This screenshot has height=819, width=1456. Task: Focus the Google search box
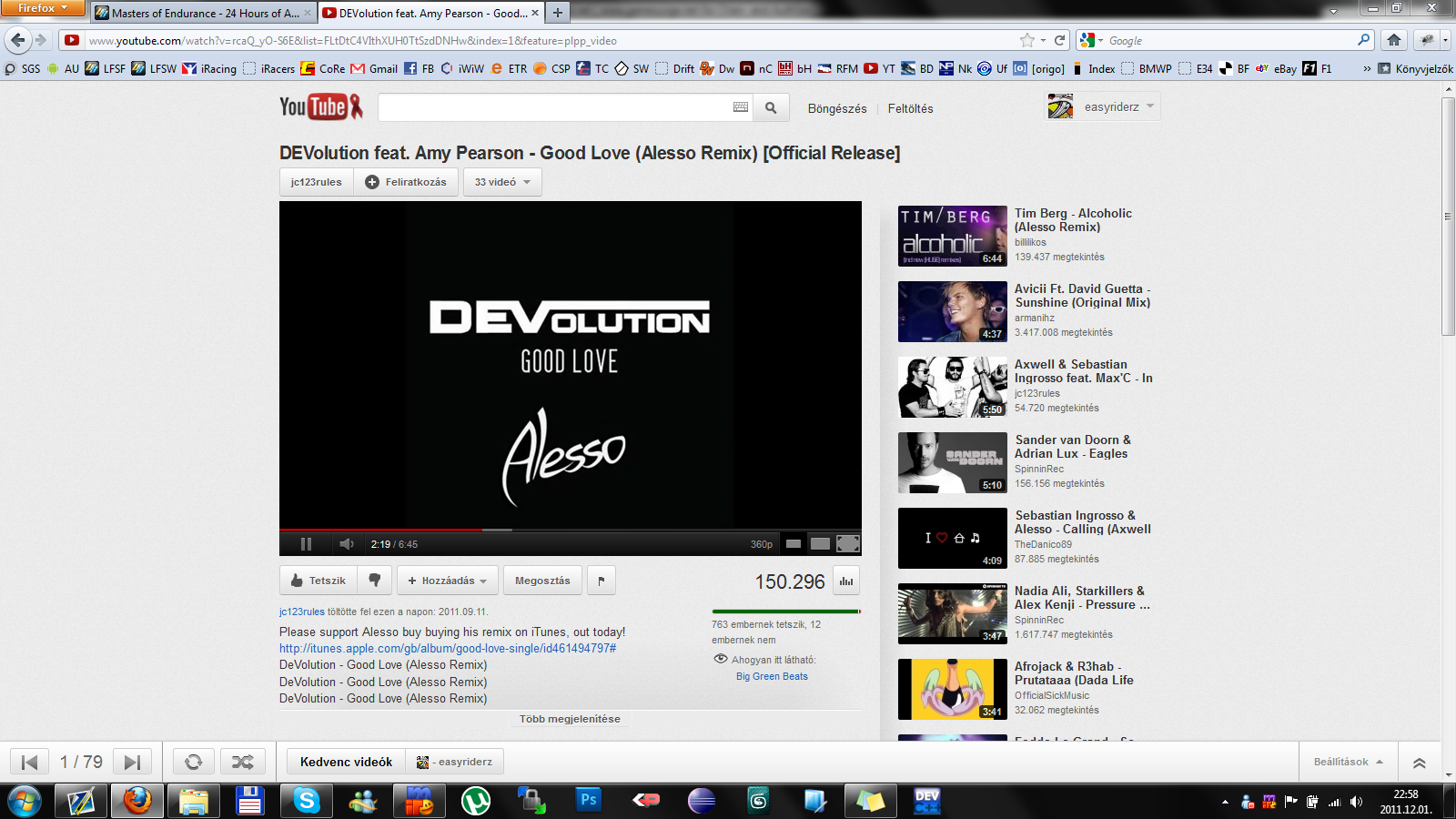coord(1229,40)
